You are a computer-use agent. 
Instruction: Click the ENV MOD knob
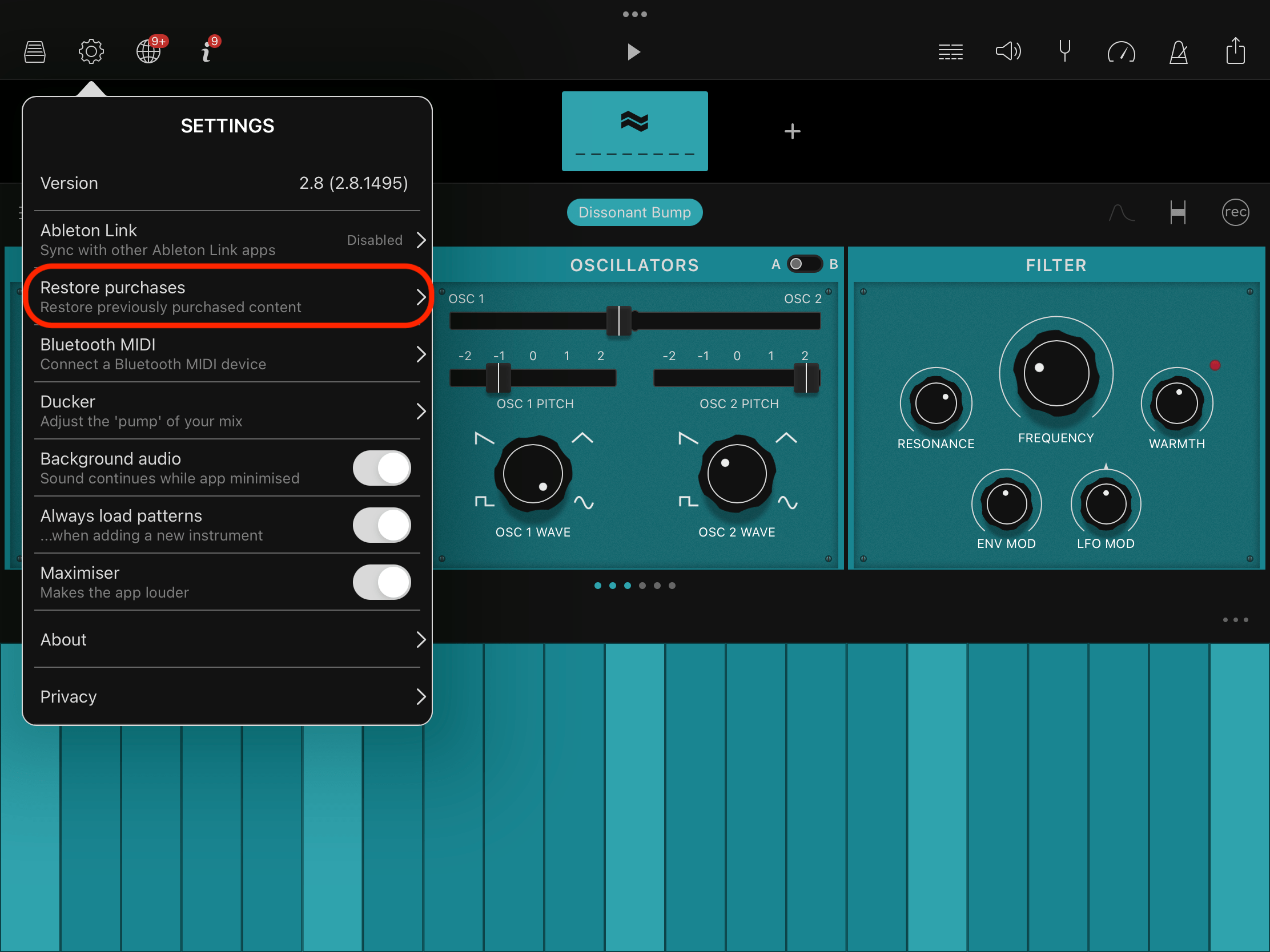pyautogui.click(x=1006, y=504)
